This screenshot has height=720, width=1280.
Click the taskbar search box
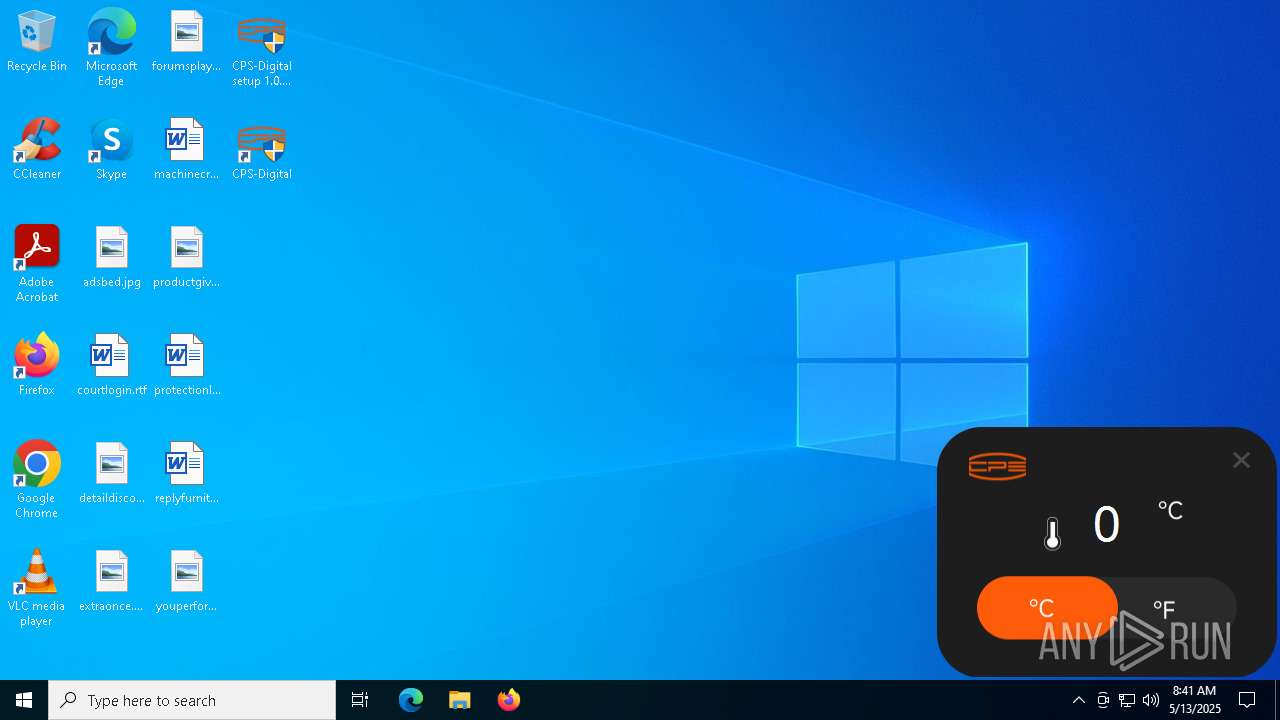(x=192, y=700)
